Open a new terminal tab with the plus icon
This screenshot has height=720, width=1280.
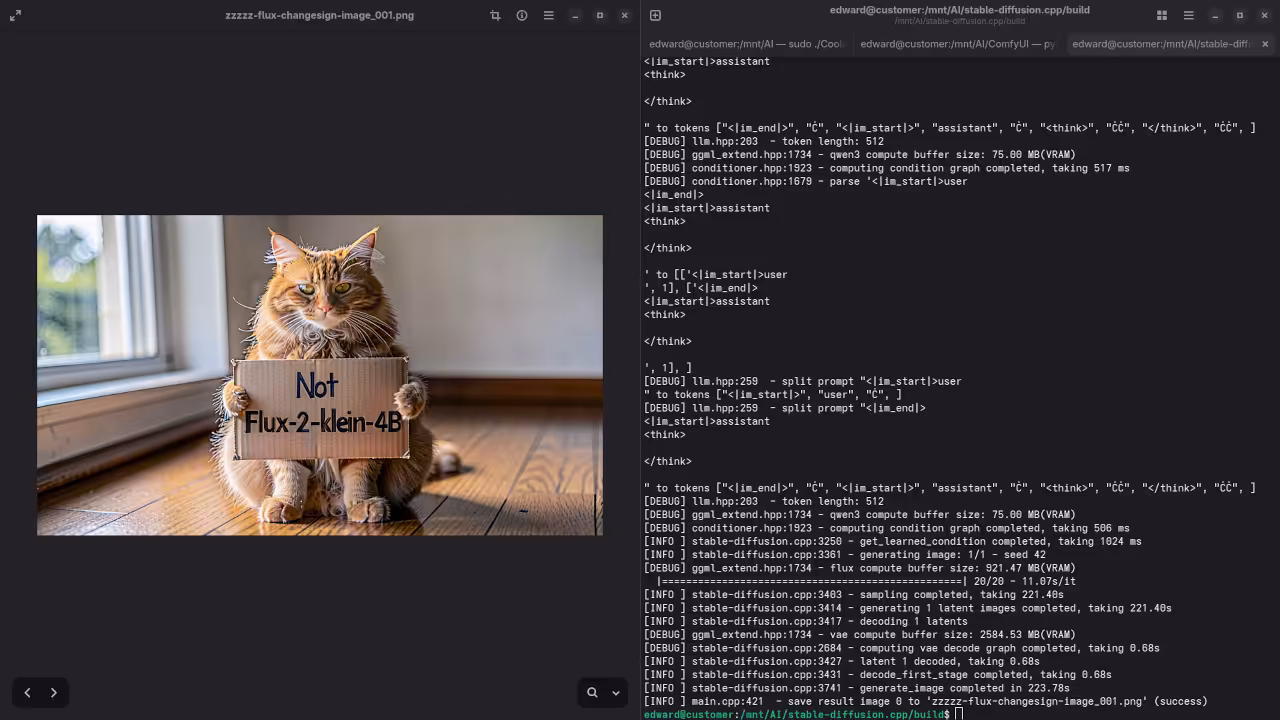click(655, 15)
